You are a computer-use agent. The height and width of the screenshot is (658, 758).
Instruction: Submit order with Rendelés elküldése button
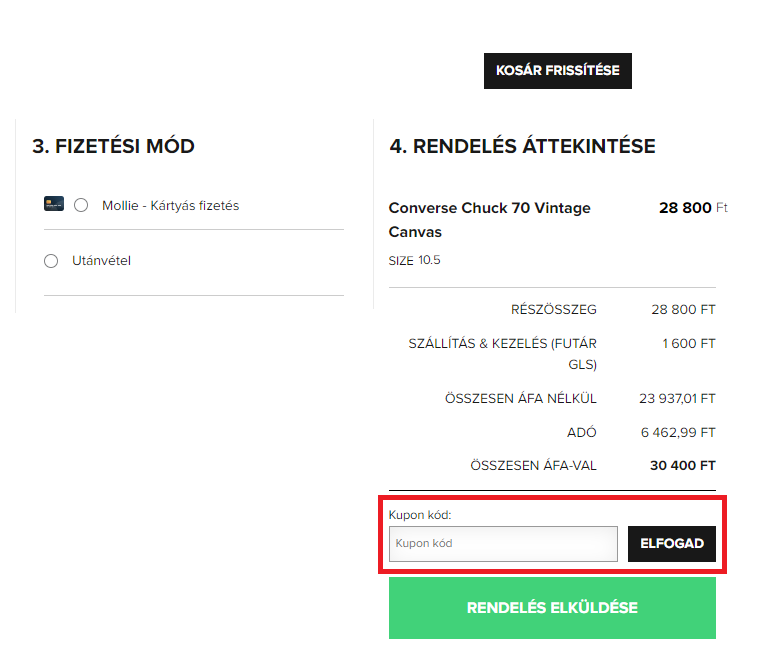(552, 608)
